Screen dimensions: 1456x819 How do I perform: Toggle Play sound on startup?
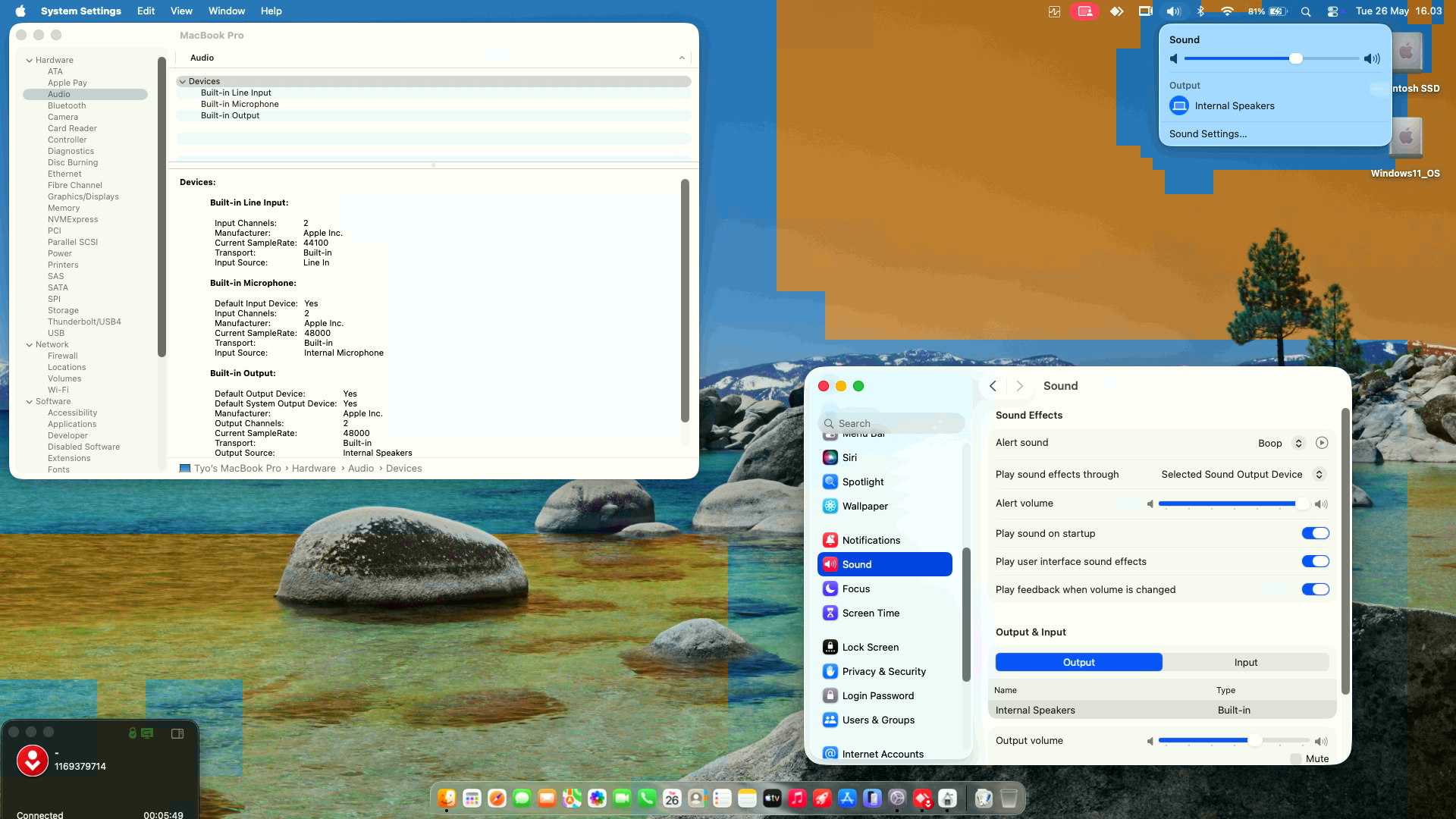(x=1315, y=533)
